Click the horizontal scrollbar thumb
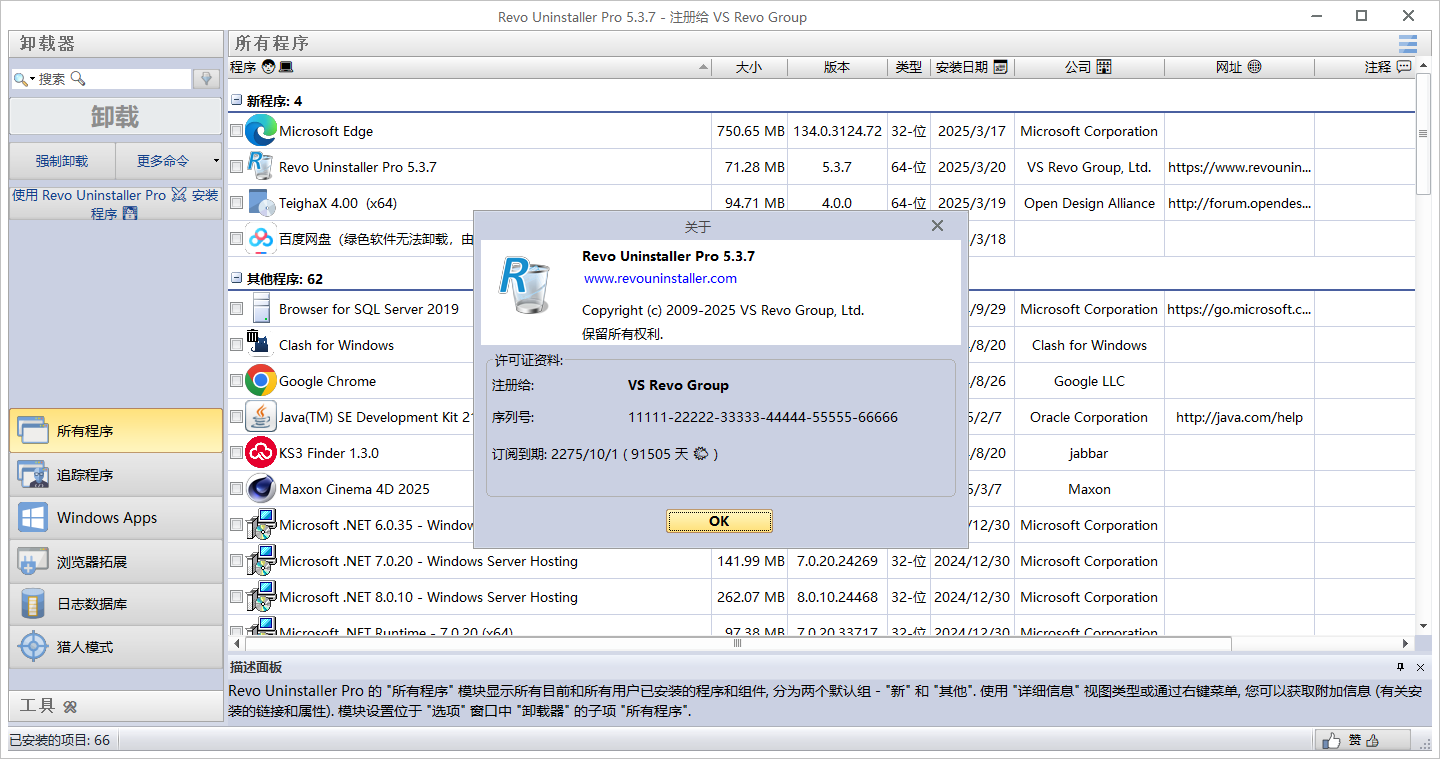 coord(738,643)
